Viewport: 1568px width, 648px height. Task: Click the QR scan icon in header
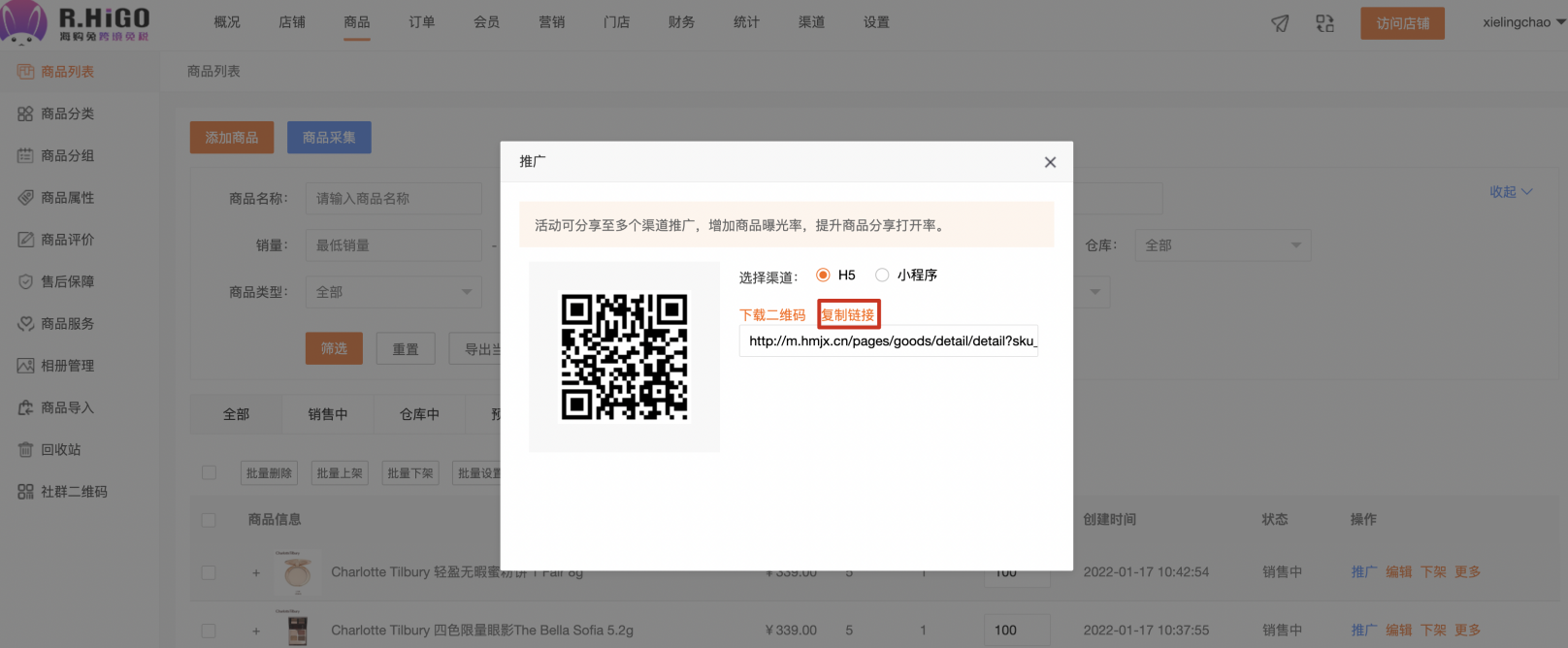pyautogui.click(x=1324, y=23)
